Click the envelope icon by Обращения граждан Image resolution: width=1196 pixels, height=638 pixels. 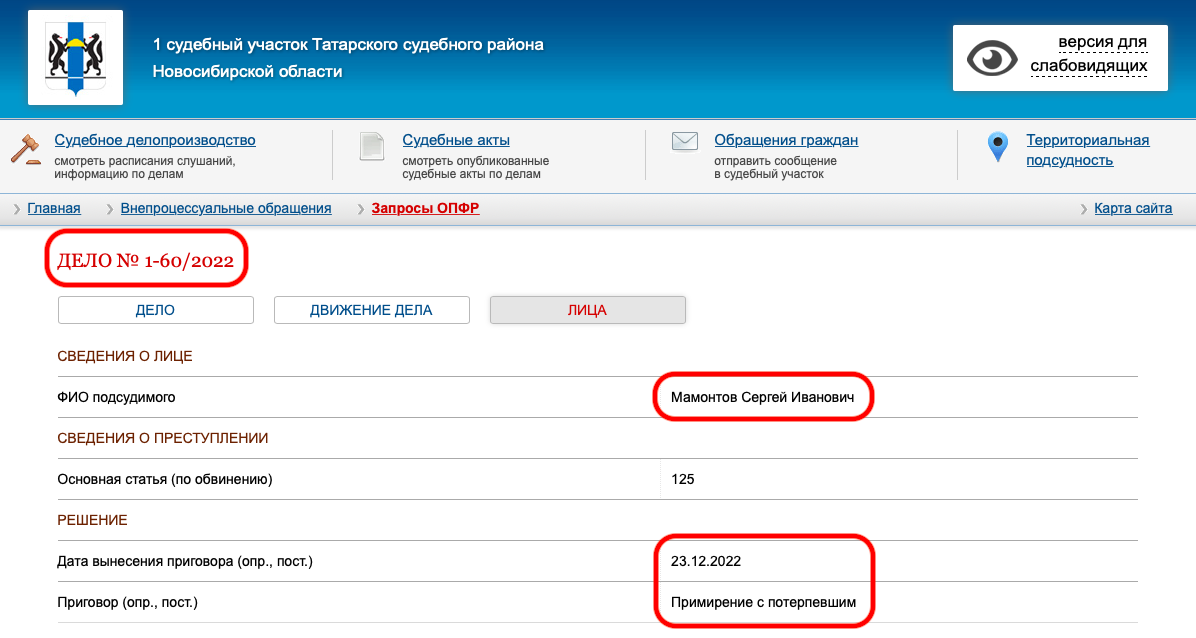tap(684, 141)
